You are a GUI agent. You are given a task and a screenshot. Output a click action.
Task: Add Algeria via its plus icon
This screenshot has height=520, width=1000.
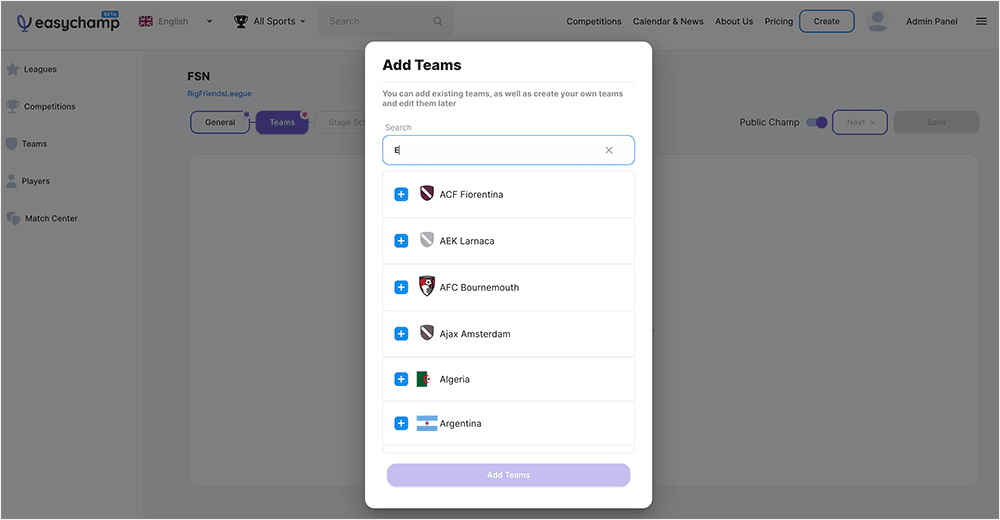pyautogui.click(x=401, y=379)
